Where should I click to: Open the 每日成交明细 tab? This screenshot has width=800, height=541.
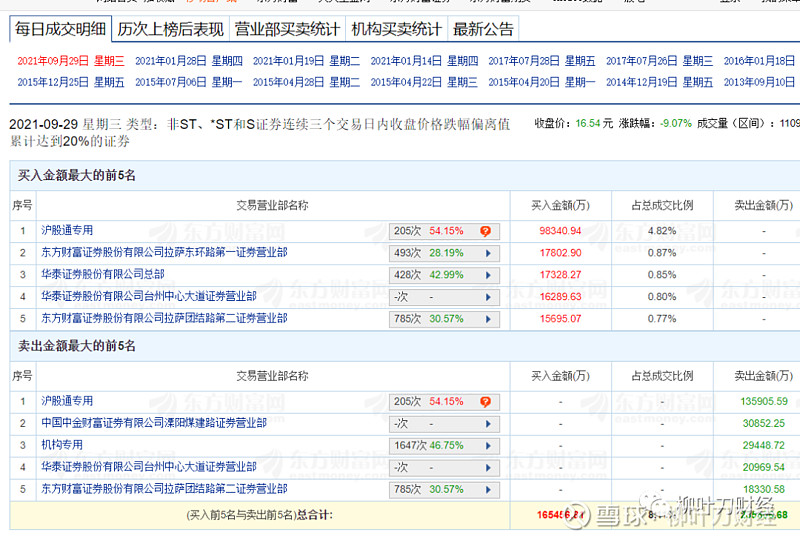click(60, 29)
